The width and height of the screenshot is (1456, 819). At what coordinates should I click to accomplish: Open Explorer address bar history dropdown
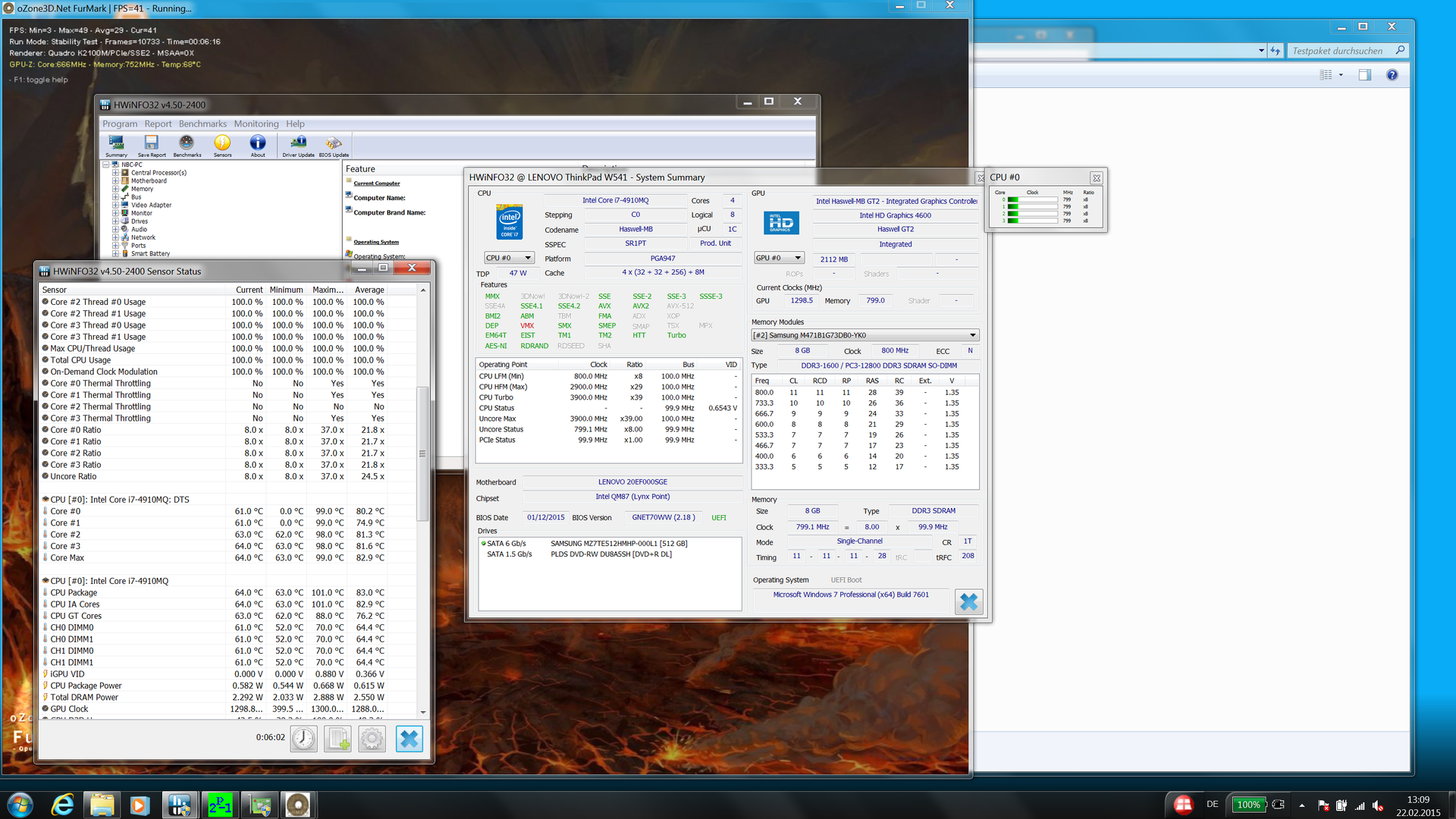[1261, 51]
